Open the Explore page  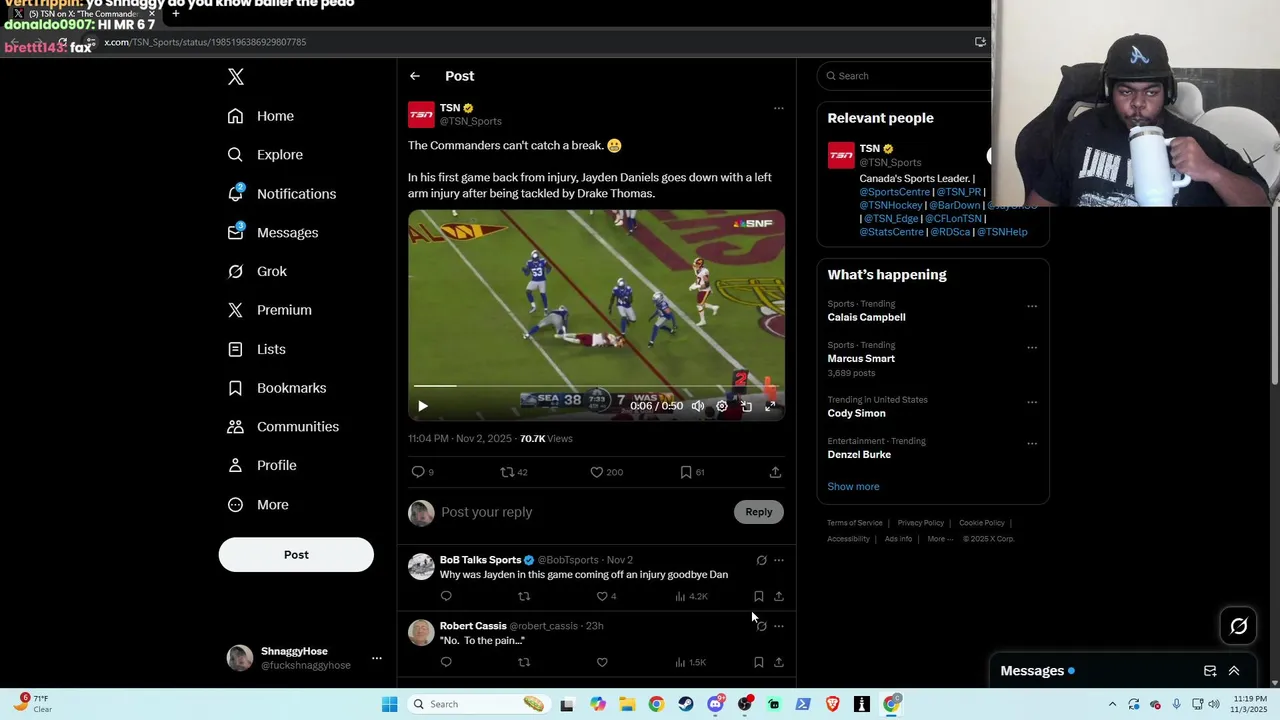coord(265,155)
